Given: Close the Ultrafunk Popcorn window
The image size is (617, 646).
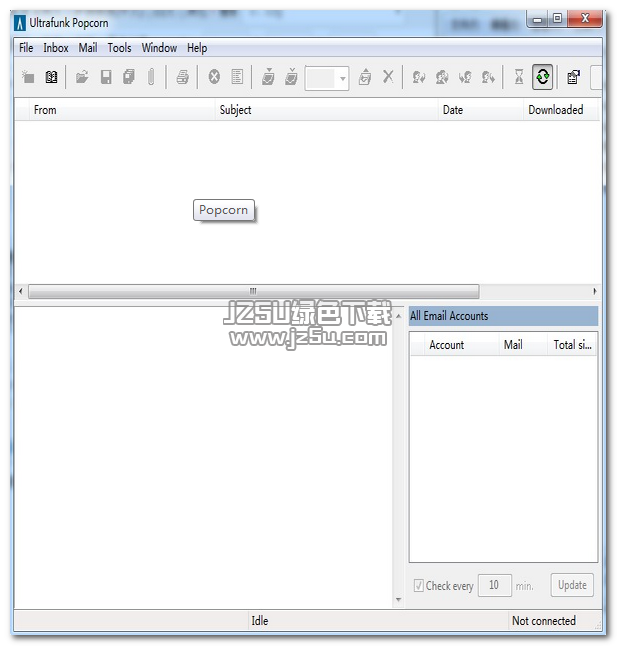Looking at the screenshot, I should tap(585, 19).
